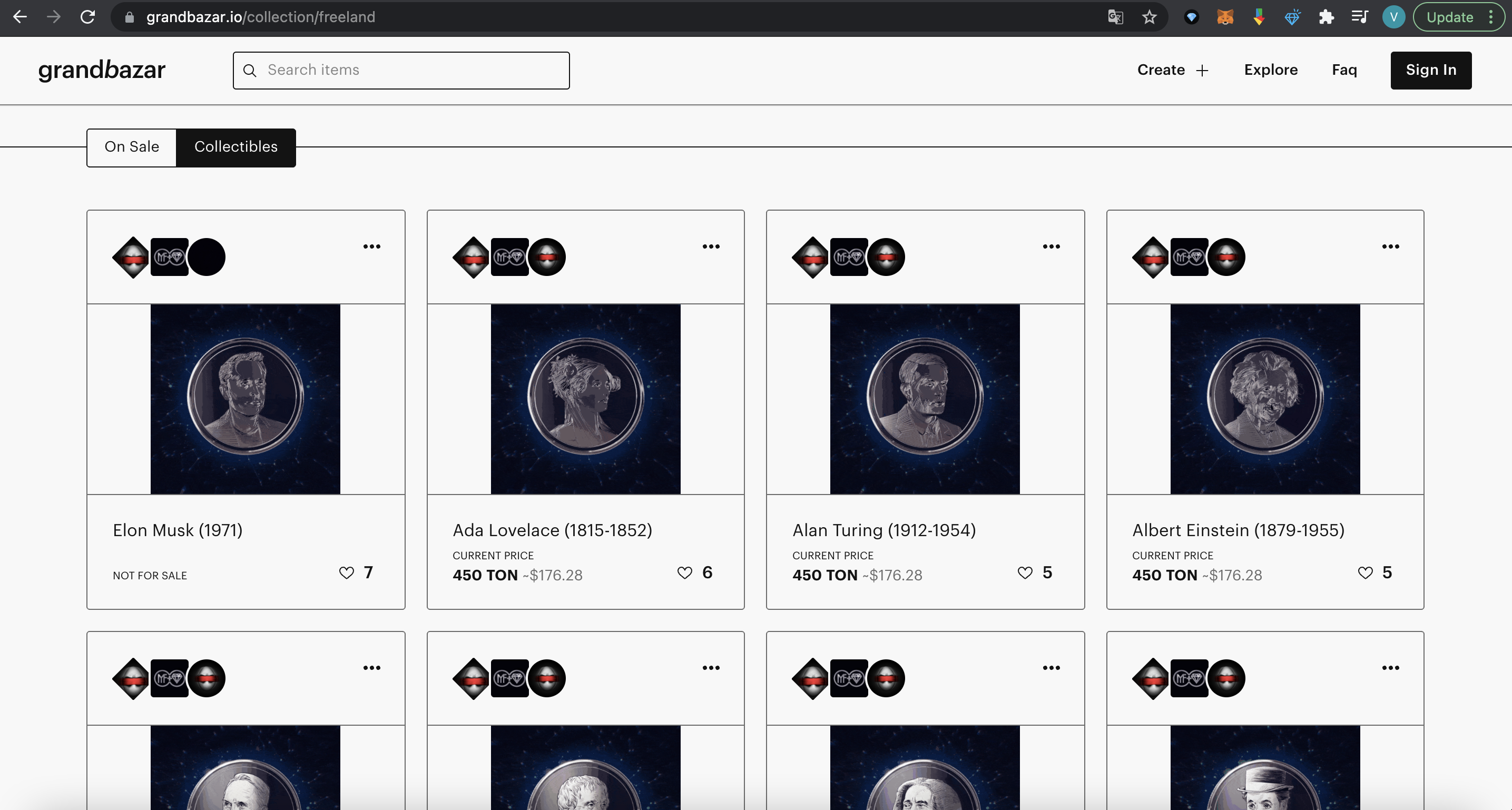Viewport: 1512px width, 810px height.
Task: Click the translate page icon in address bar
Action: coord(1115,17)
